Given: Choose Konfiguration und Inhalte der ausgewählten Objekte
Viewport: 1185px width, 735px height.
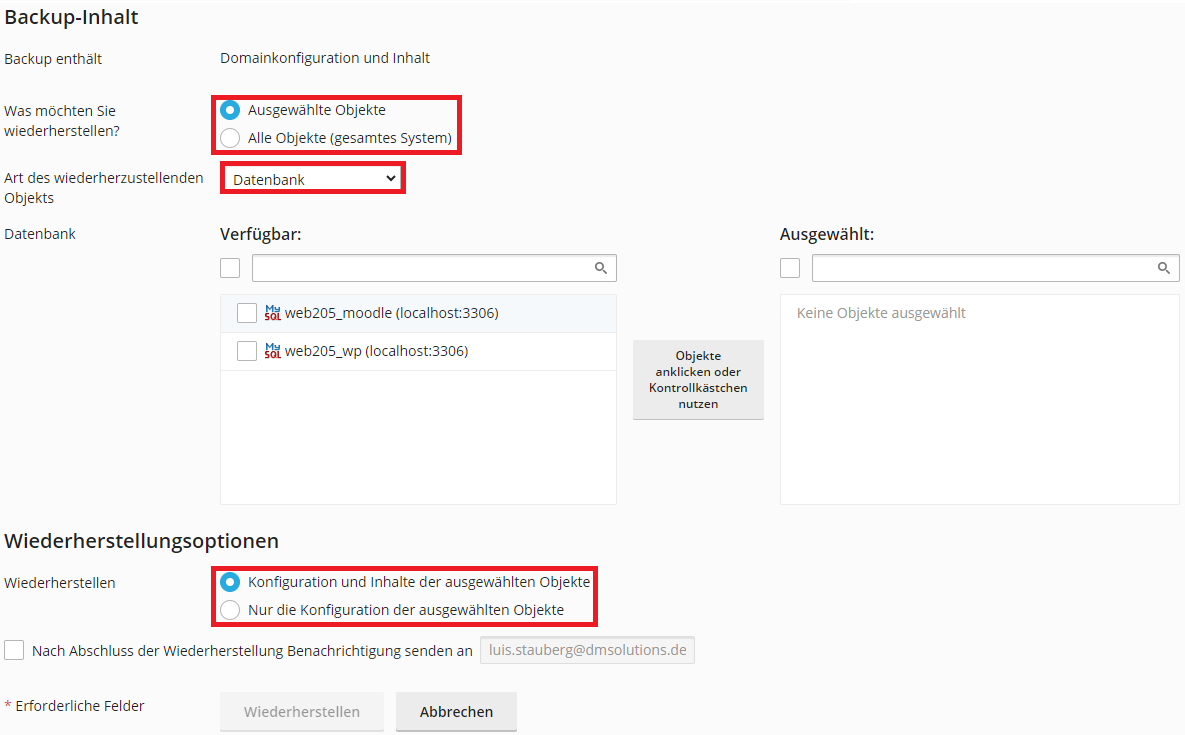Looking at the screenshot, I should click(230, 582).
